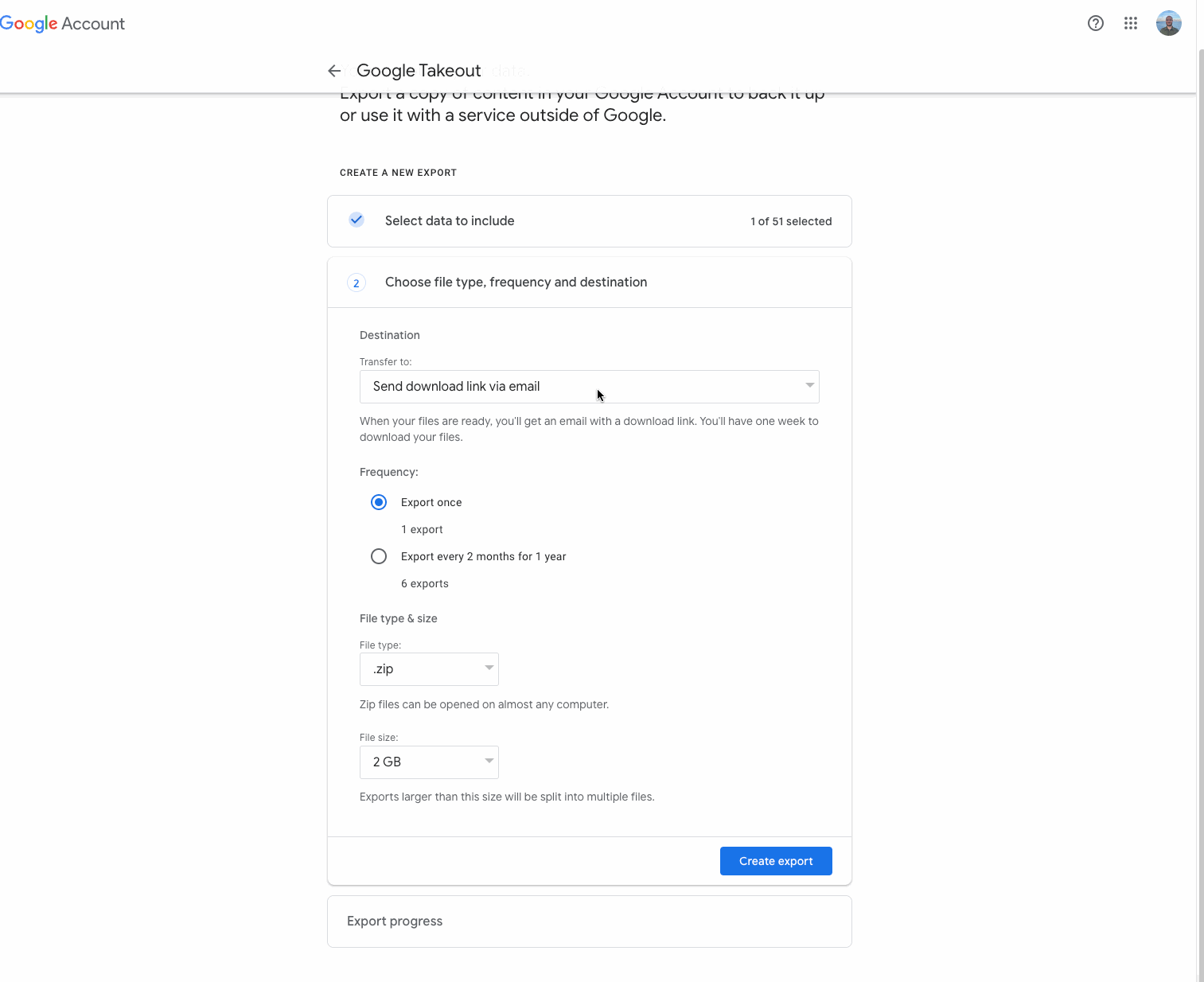Click the 1 export label
This screenshot has height=982, width=1204.
point(422,529)
